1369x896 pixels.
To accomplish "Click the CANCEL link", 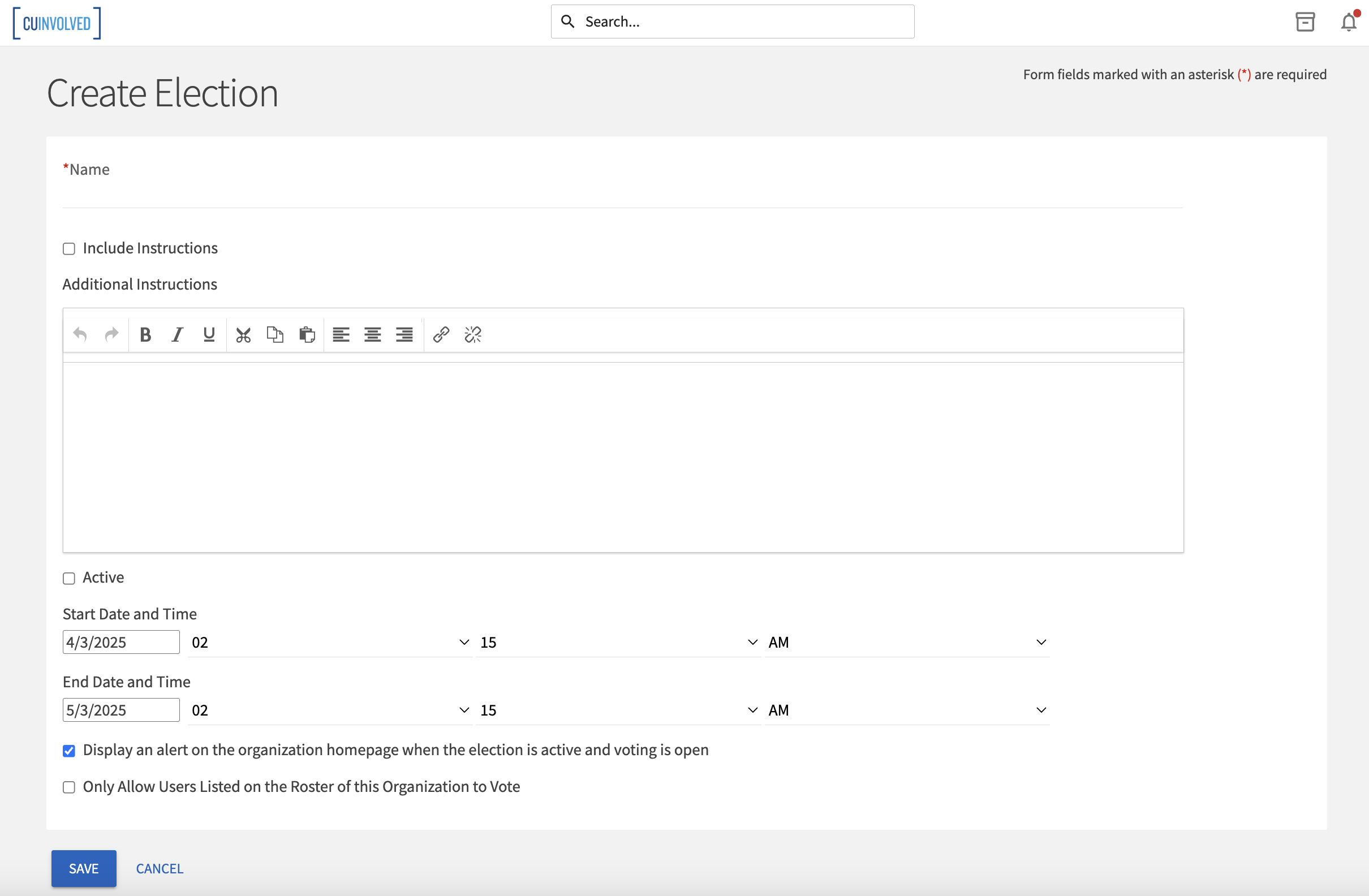I will point(160,868).
